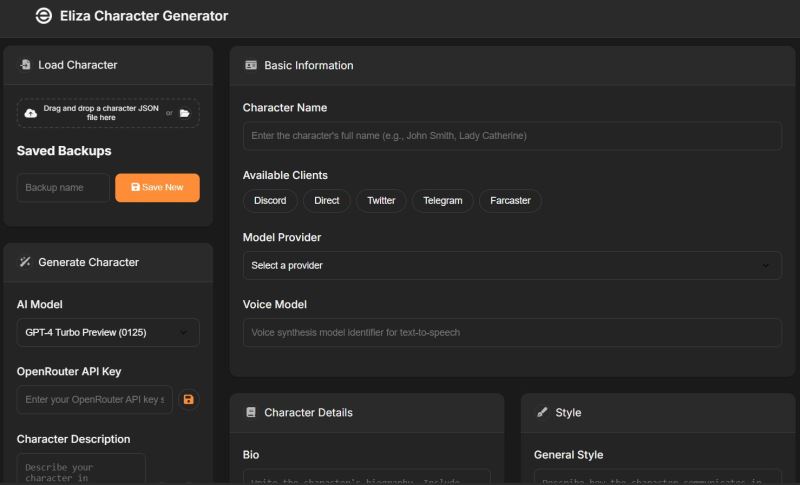
Task: Save the OpenRouter API key with disk icon
Action: pos(188,400)
